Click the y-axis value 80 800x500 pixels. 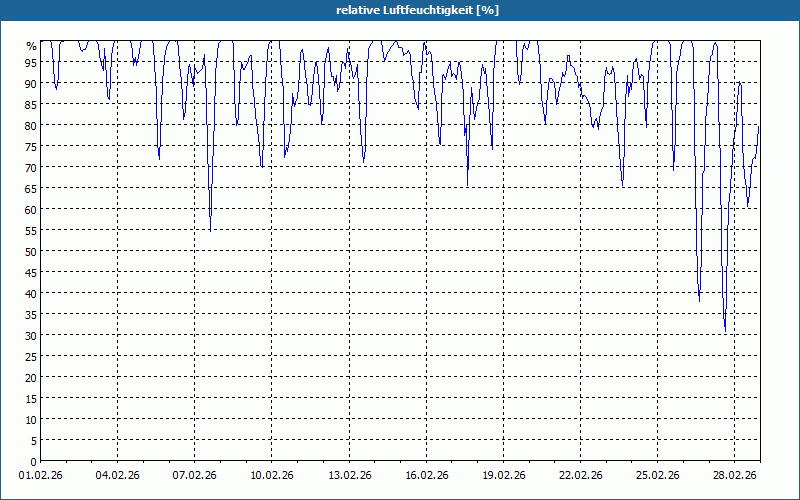tap(31, 125)
